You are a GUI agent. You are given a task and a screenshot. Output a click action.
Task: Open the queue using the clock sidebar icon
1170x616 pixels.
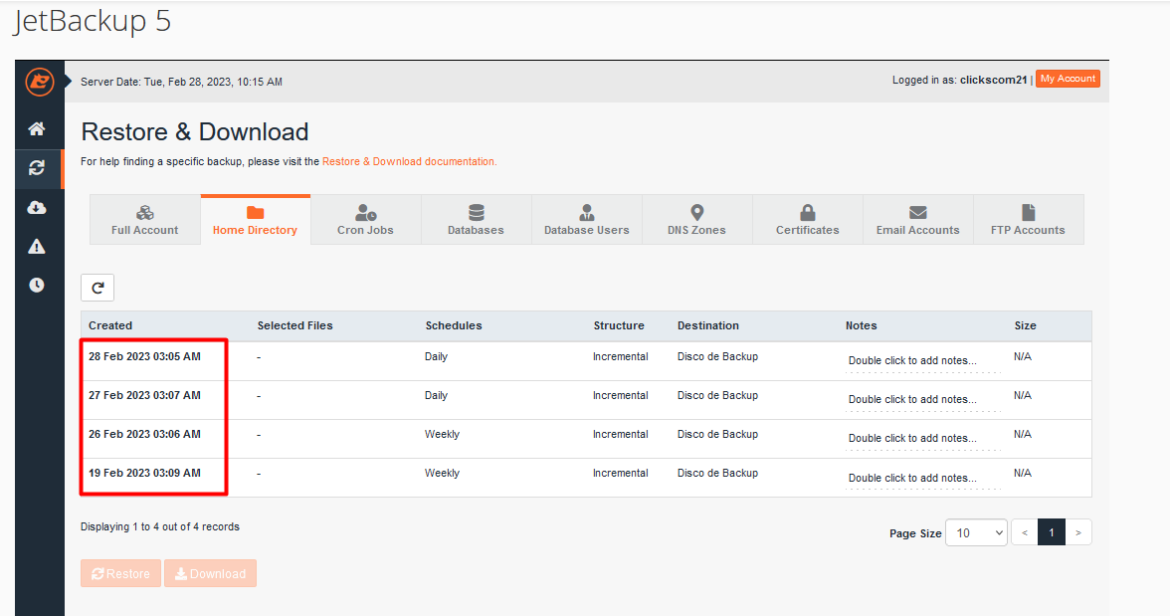click(38, 284)
